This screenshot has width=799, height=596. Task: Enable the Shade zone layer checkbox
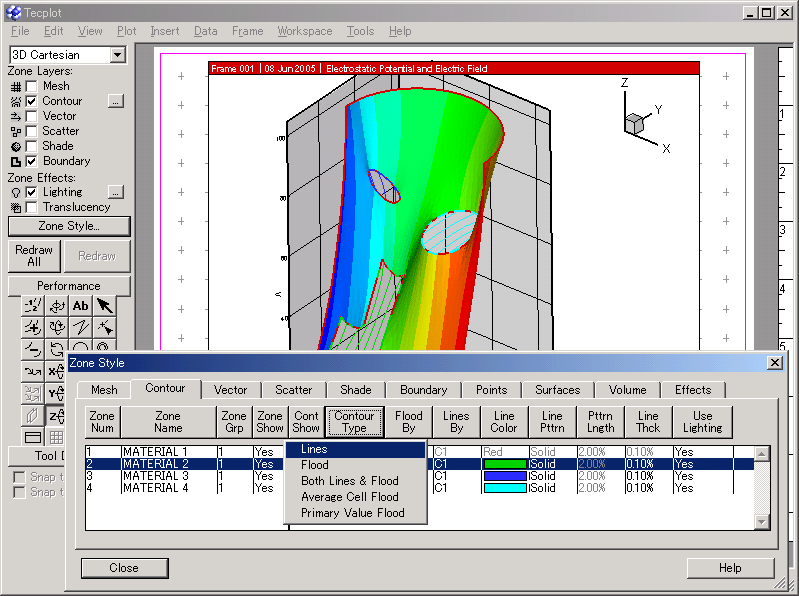32,146
